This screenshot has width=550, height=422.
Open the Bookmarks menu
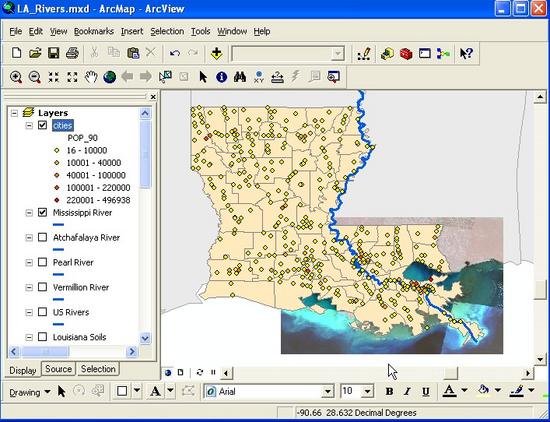pos(94,31)
